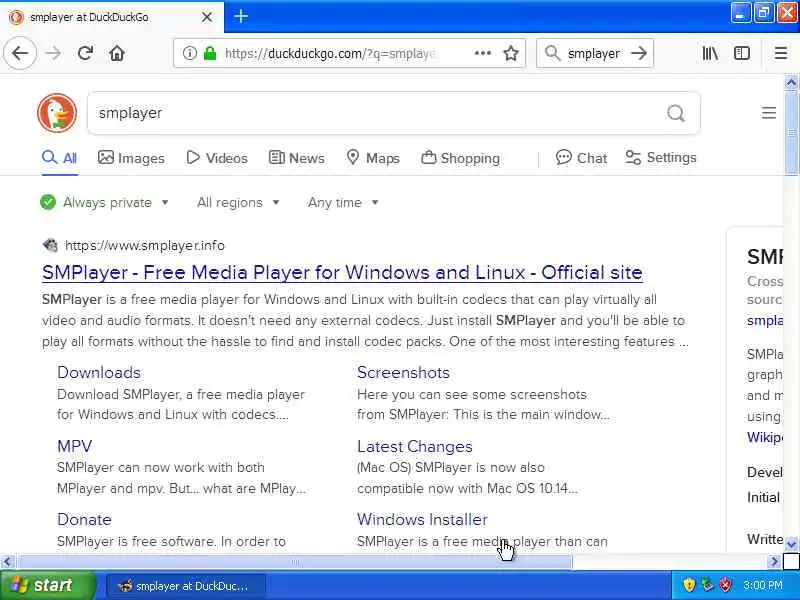Expand the Always private dropdown
This screenshot has width=800, height=600.
tap(105, 203)
